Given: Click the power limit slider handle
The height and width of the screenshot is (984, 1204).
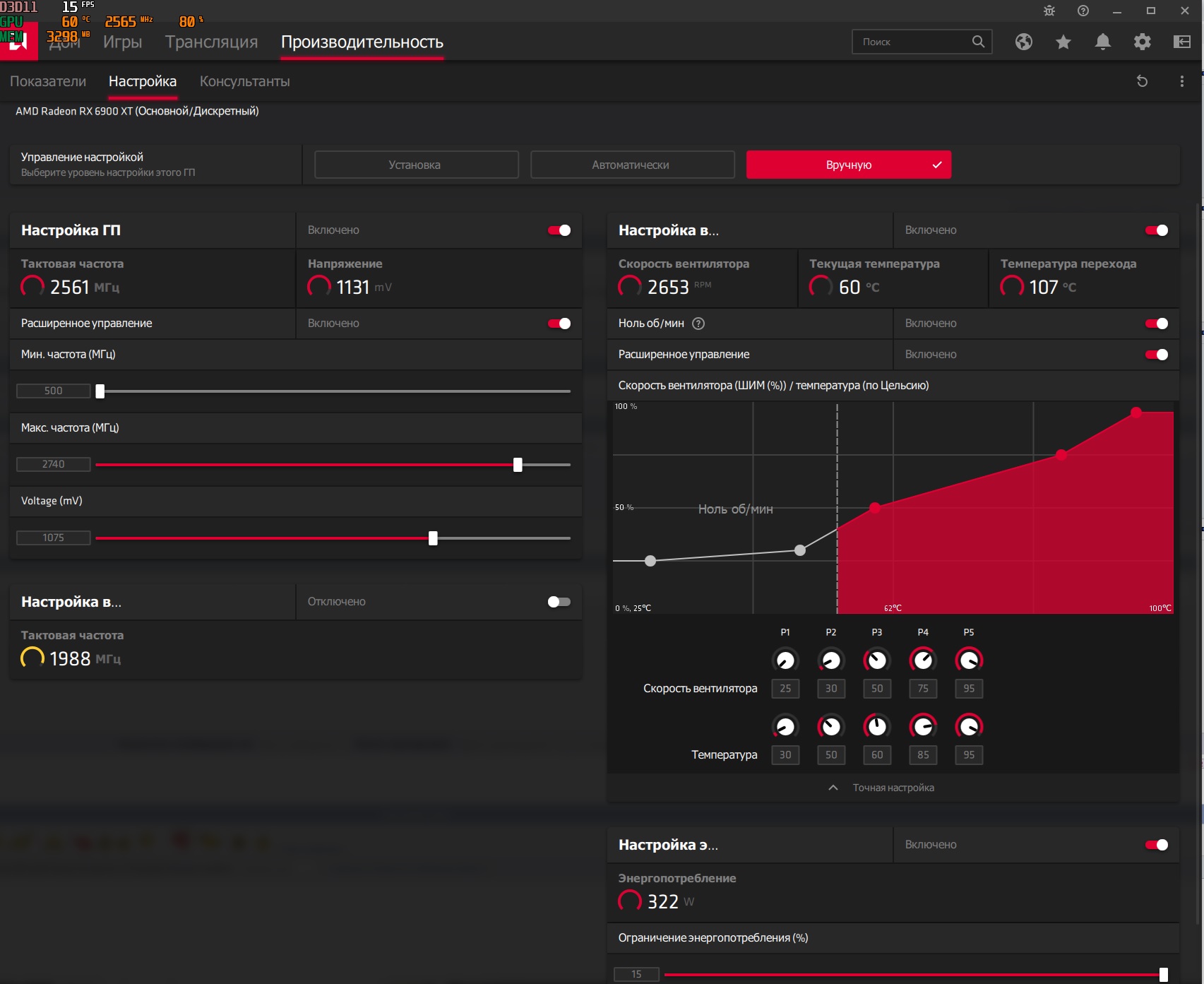Looking at the screenshot, I should (x=1164, y=975).
